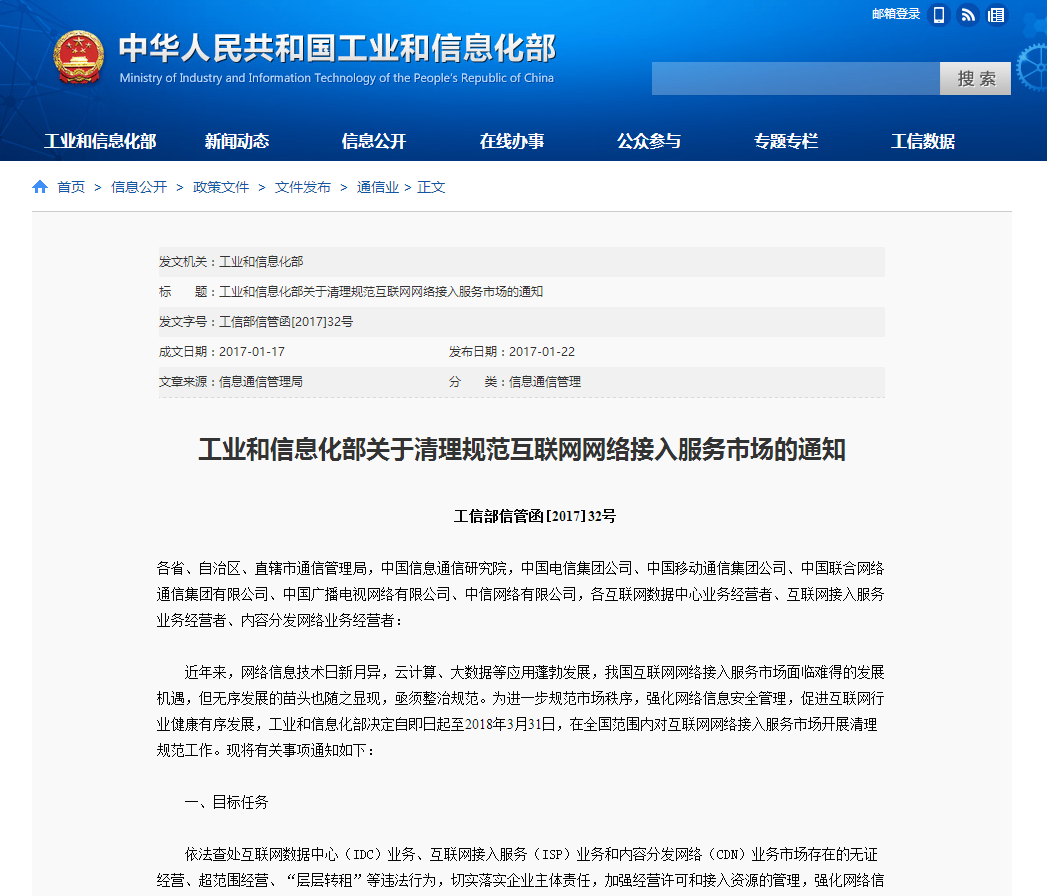The width and height of the screenshot is (1047, 896).
Task: Open the 在线办事 menu
Action: click(511, 142)
